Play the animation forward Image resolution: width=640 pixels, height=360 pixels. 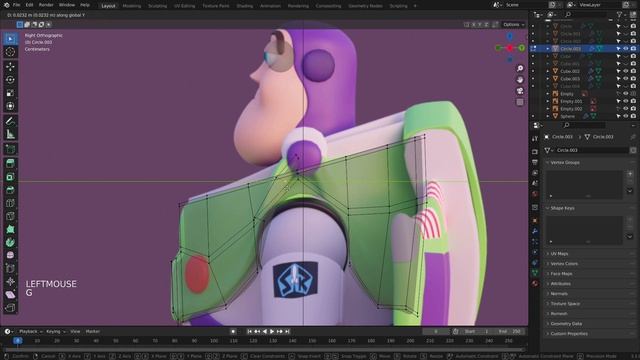pyautogui.click(x=272, y=331)
